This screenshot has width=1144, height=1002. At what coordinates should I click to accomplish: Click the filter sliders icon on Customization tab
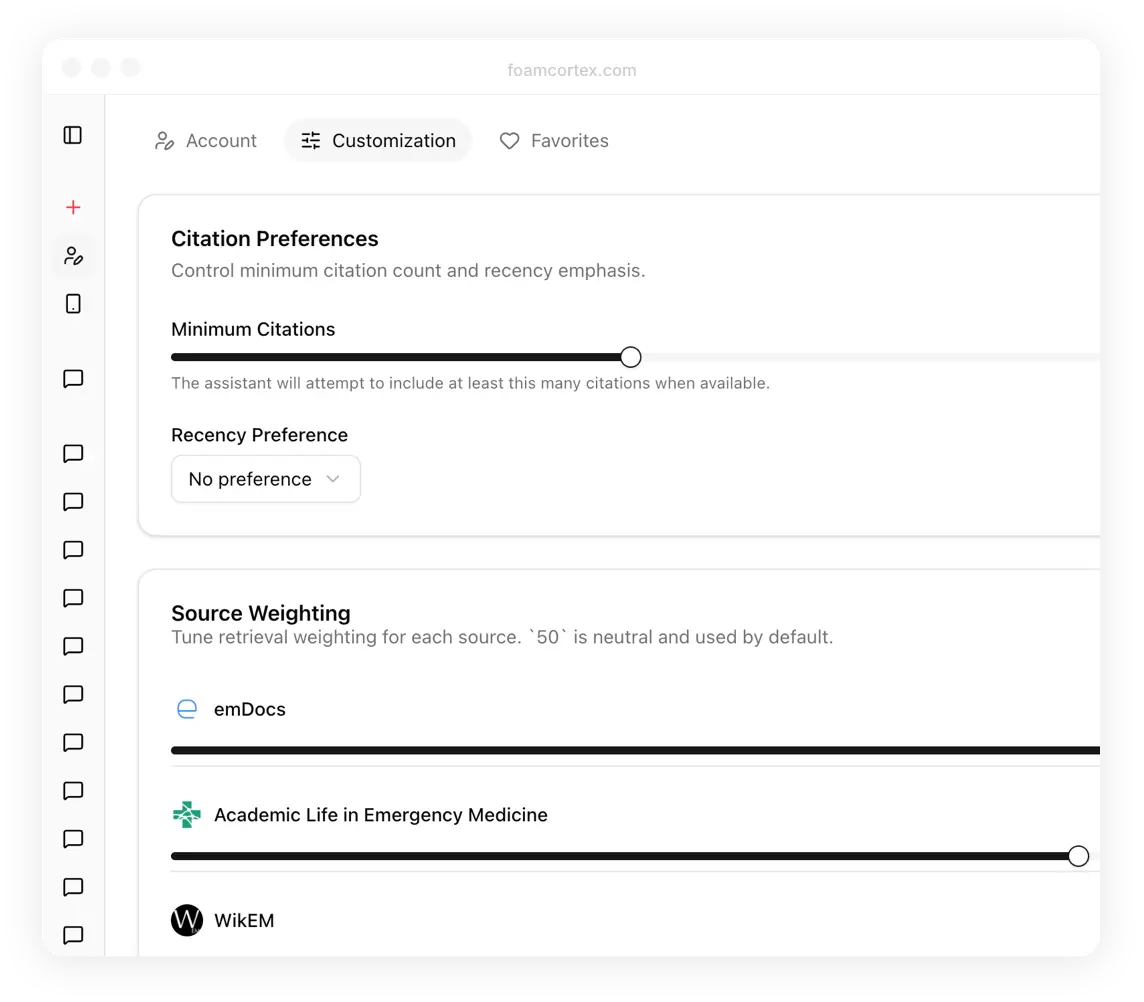coord(311,141)
